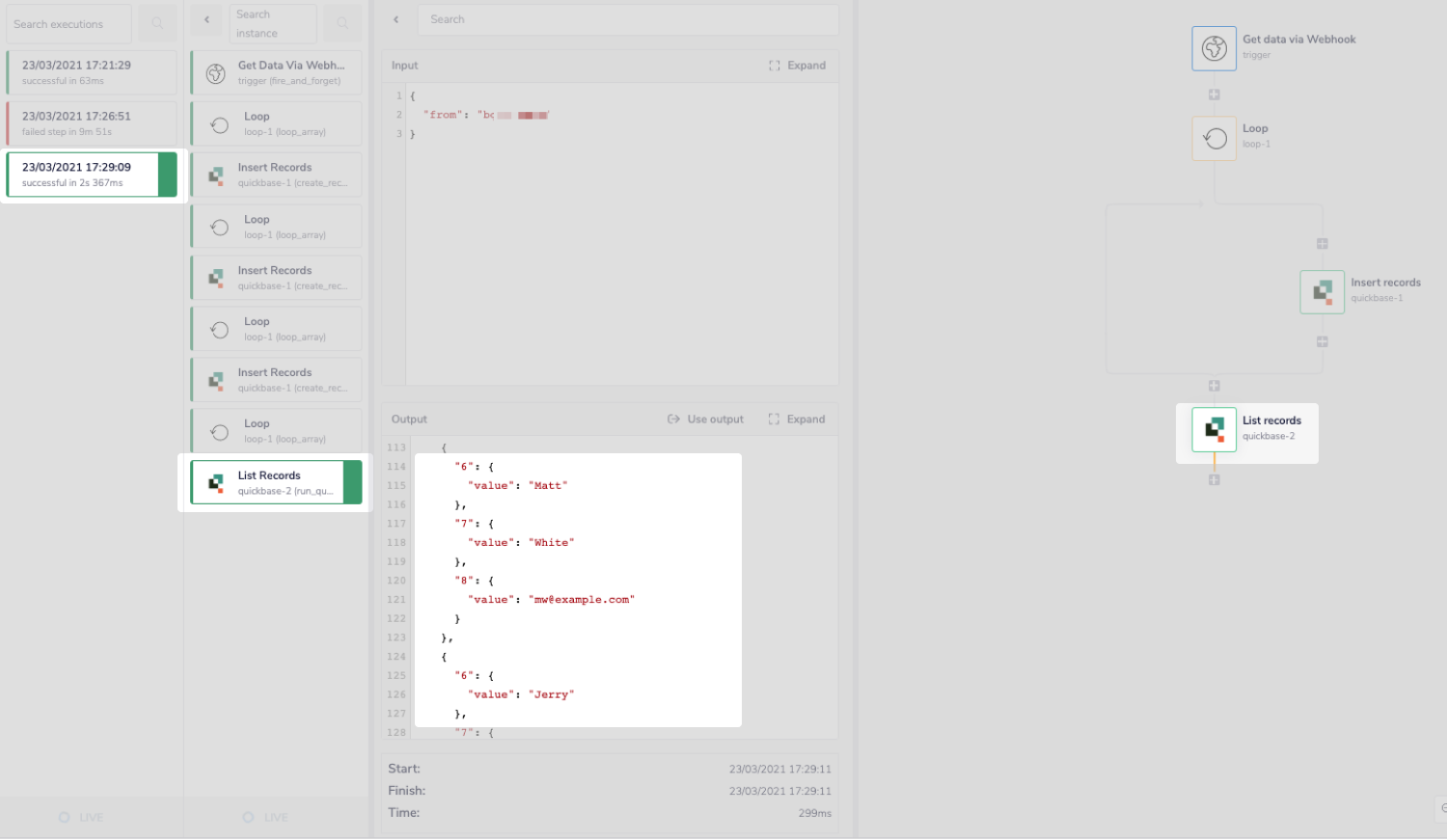This screenshot has width=1447, height=840.
Task: Click the Insert records Quickbase icon on canvas
Action: (1322, 291)
